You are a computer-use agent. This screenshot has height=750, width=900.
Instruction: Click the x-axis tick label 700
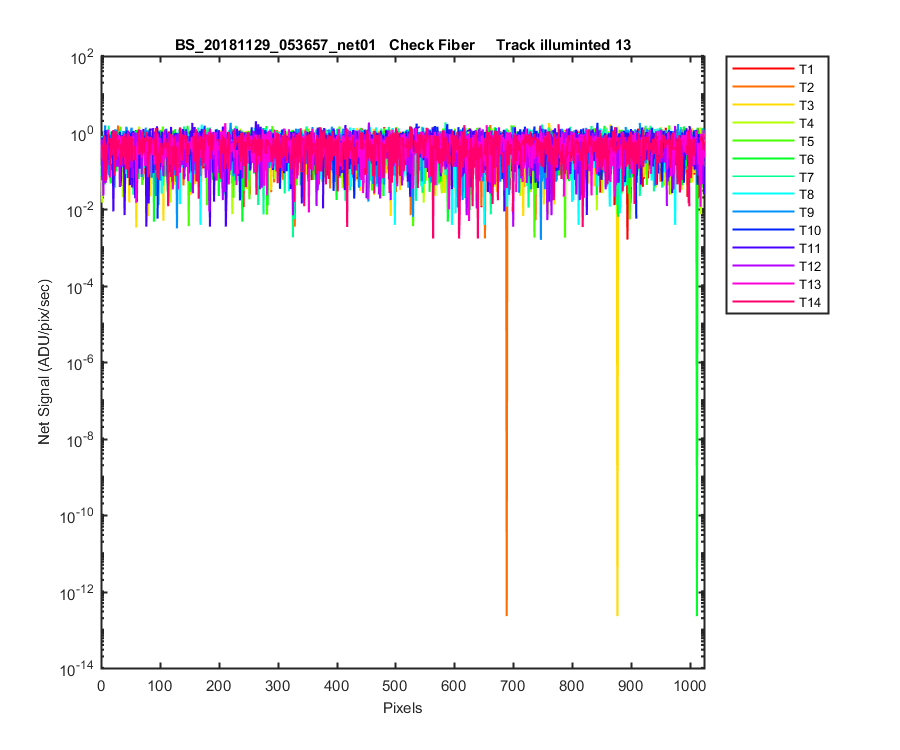point(513,686)
